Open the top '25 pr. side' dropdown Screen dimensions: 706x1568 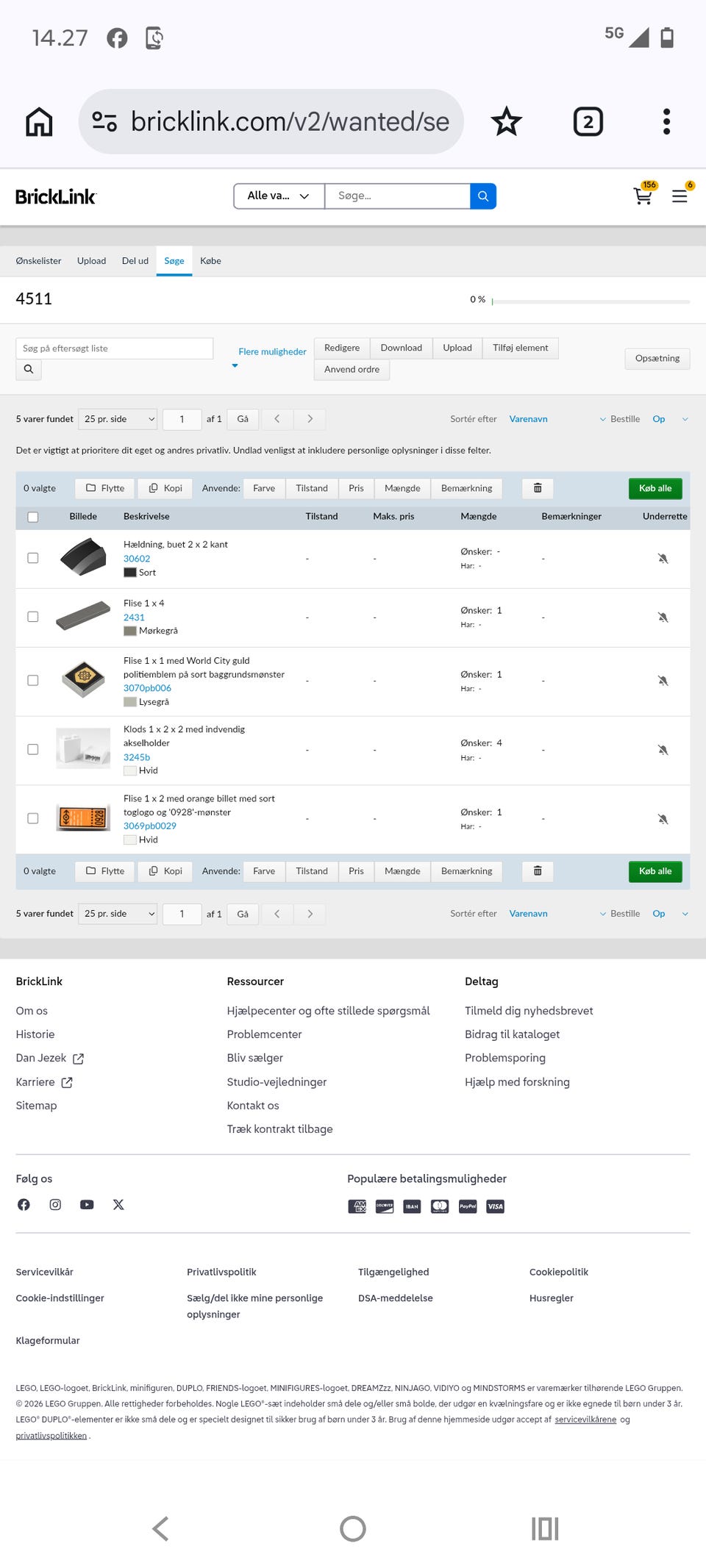point(118,419)
